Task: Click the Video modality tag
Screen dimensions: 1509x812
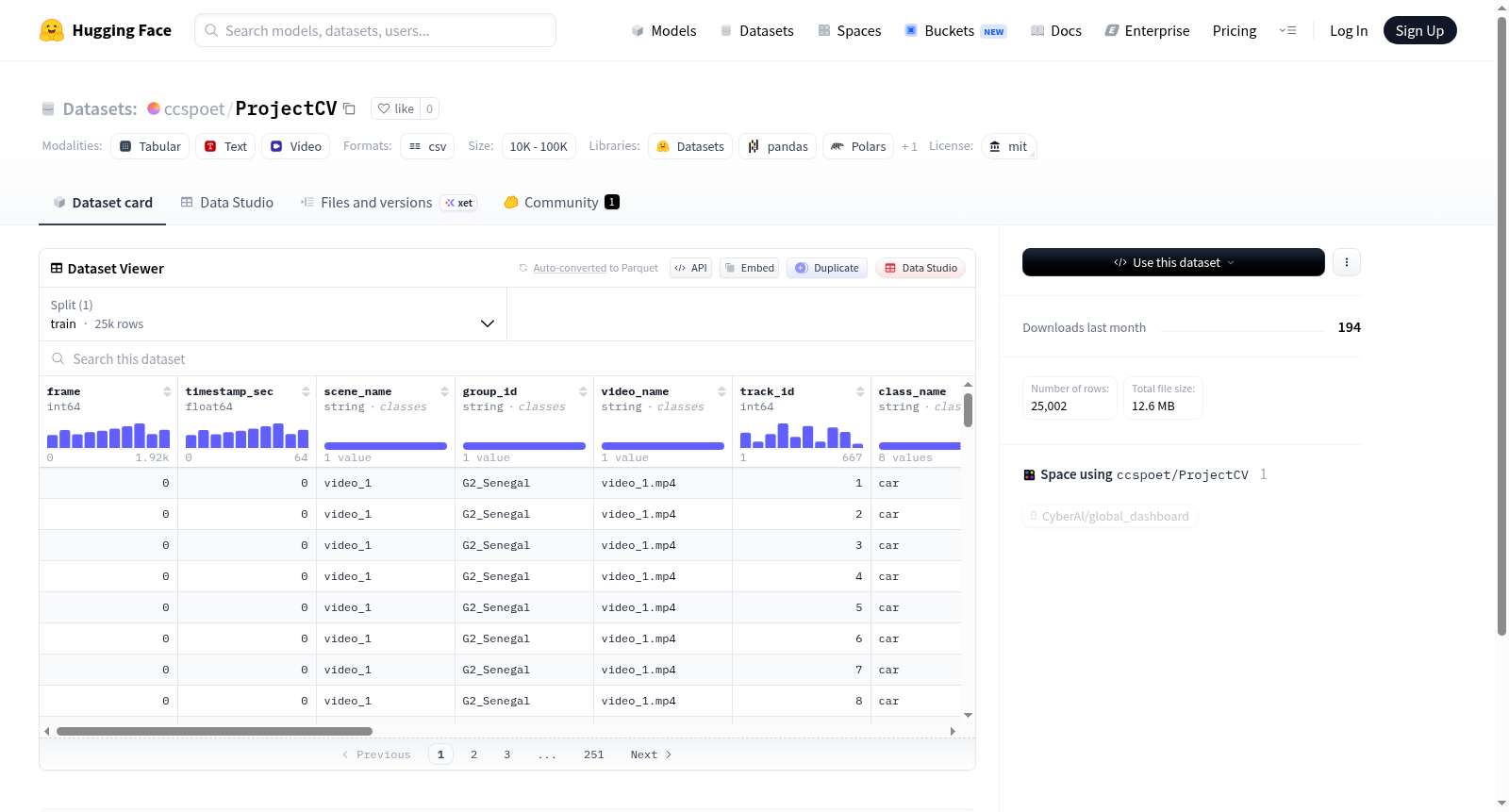Action: pyautogui.click(x=296, y=146)
